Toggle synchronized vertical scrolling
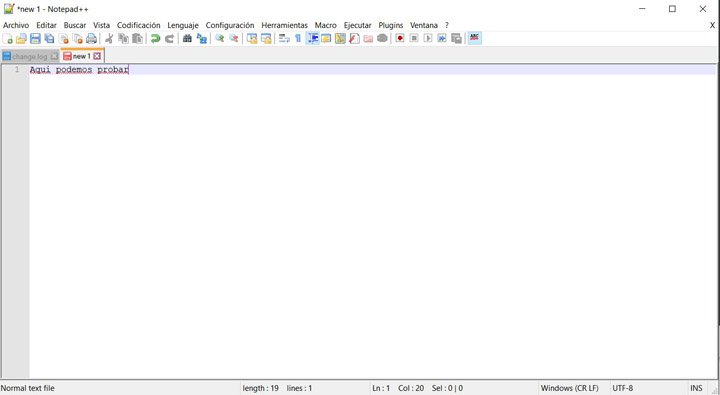720x395 pixels. click(252, 39)
